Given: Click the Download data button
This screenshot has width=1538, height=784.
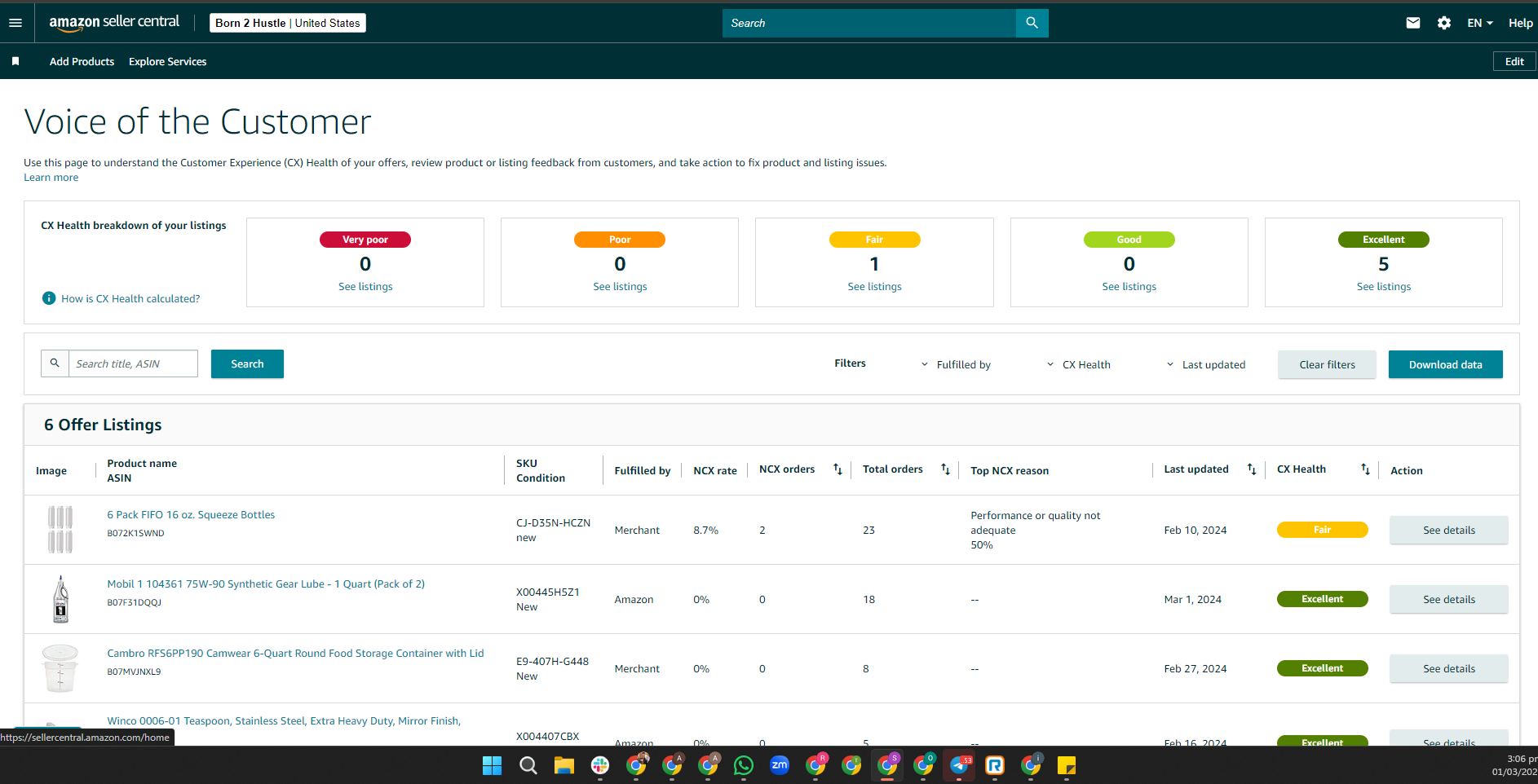Looking at the screenshot, I should coord(1445,364).
